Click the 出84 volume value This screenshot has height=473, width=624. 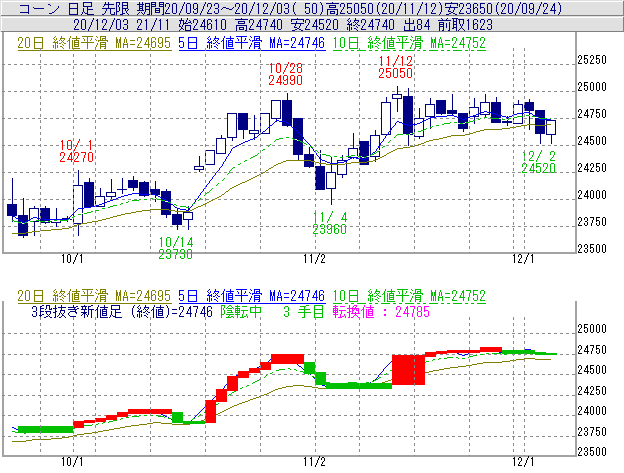(417, 25)
